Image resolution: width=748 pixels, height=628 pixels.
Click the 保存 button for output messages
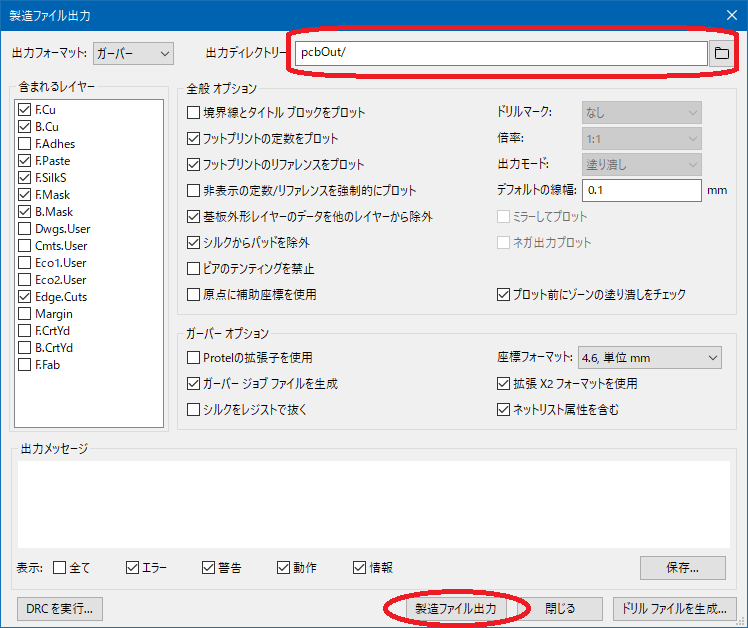682,567
